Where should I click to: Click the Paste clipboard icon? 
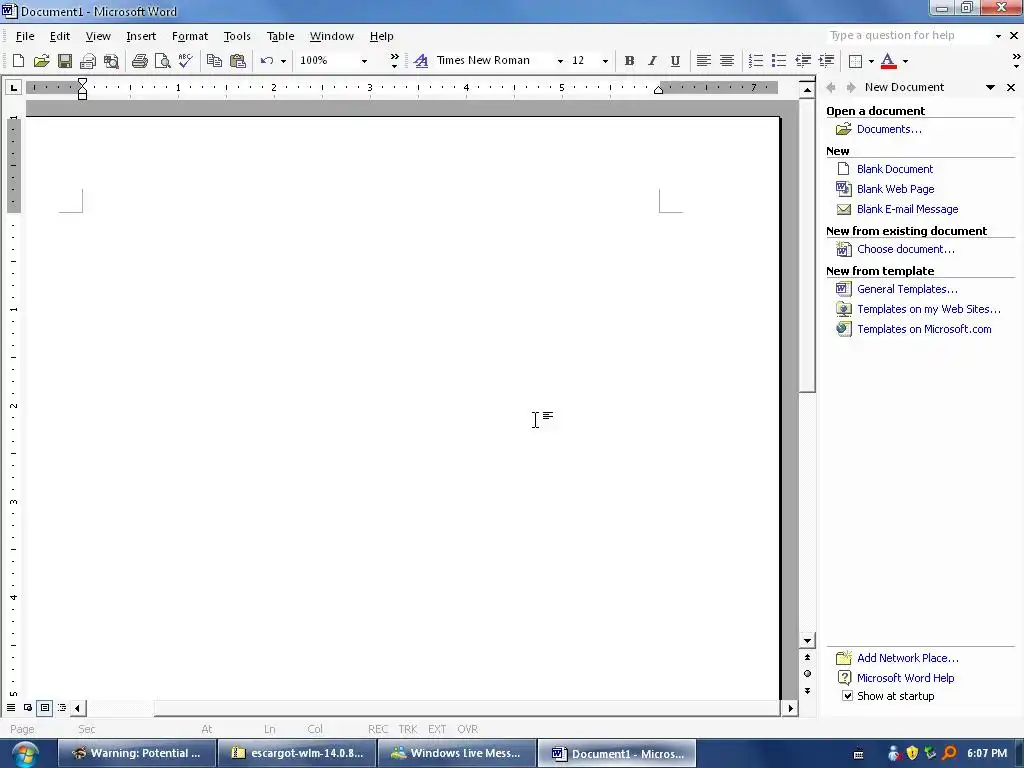pos(238,61)
